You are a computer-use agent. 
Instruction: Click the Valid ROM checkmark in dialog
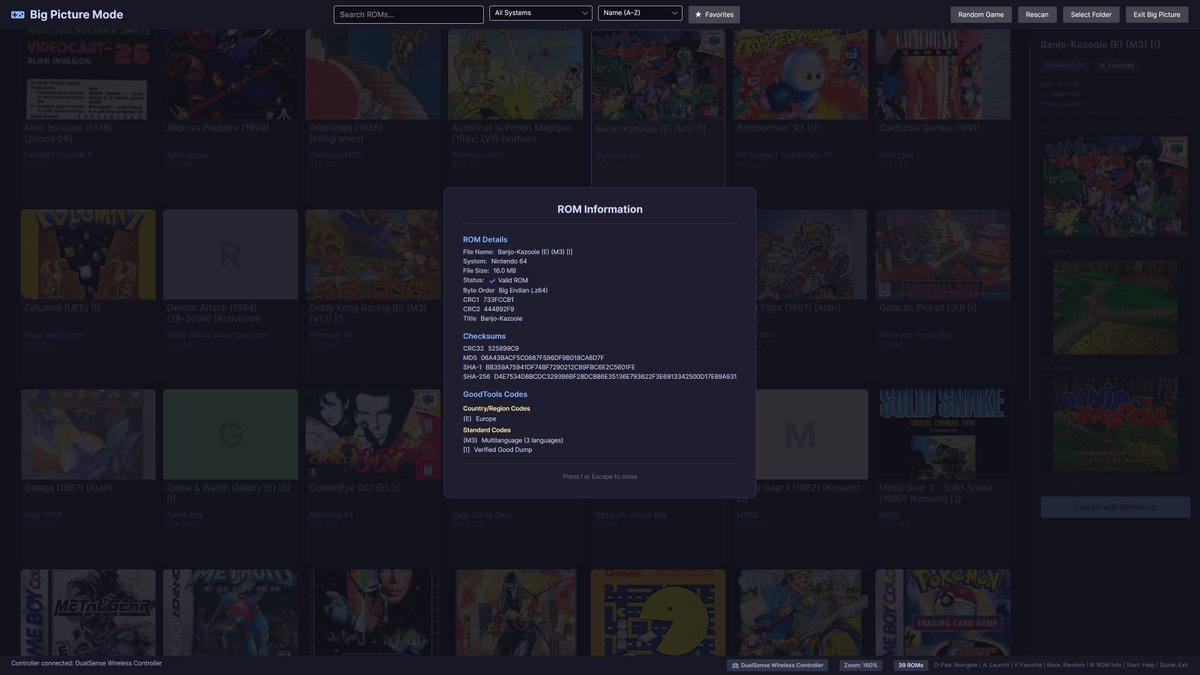tap(492, 281)
